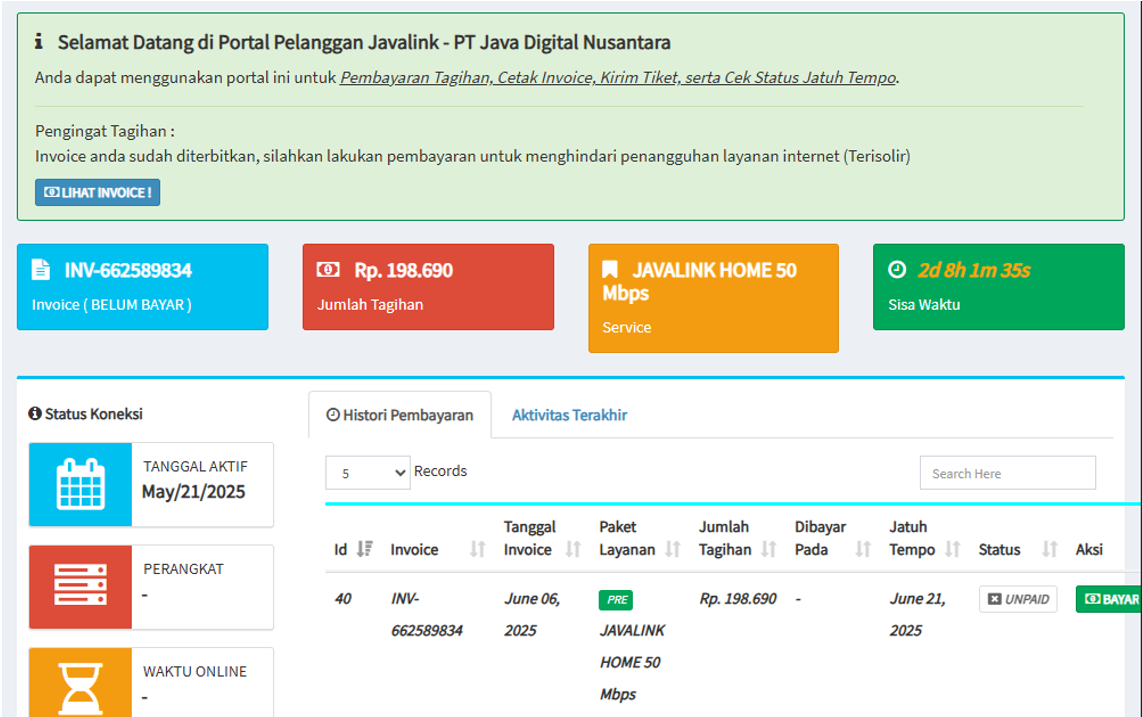Click the UNPAID status badge
Viewport: 1142px width, 717px height.
point(1018,599)
